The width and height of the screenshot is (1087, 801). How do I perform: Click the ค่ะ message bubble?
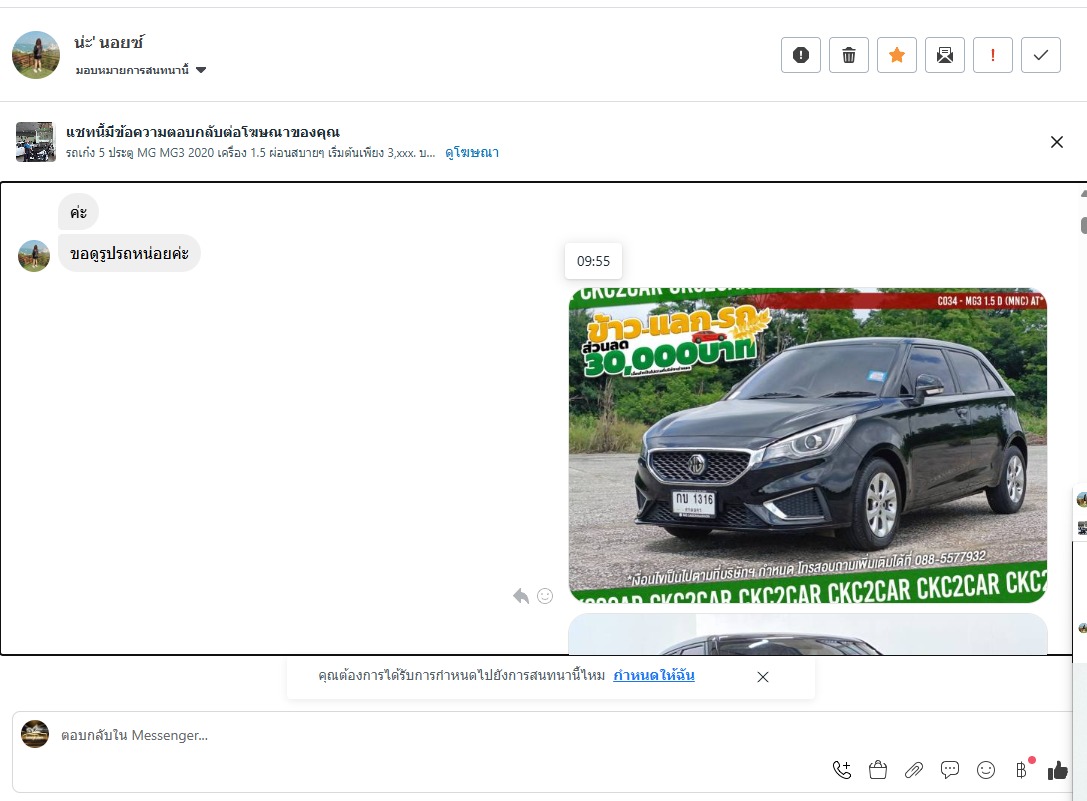[78, 212]
